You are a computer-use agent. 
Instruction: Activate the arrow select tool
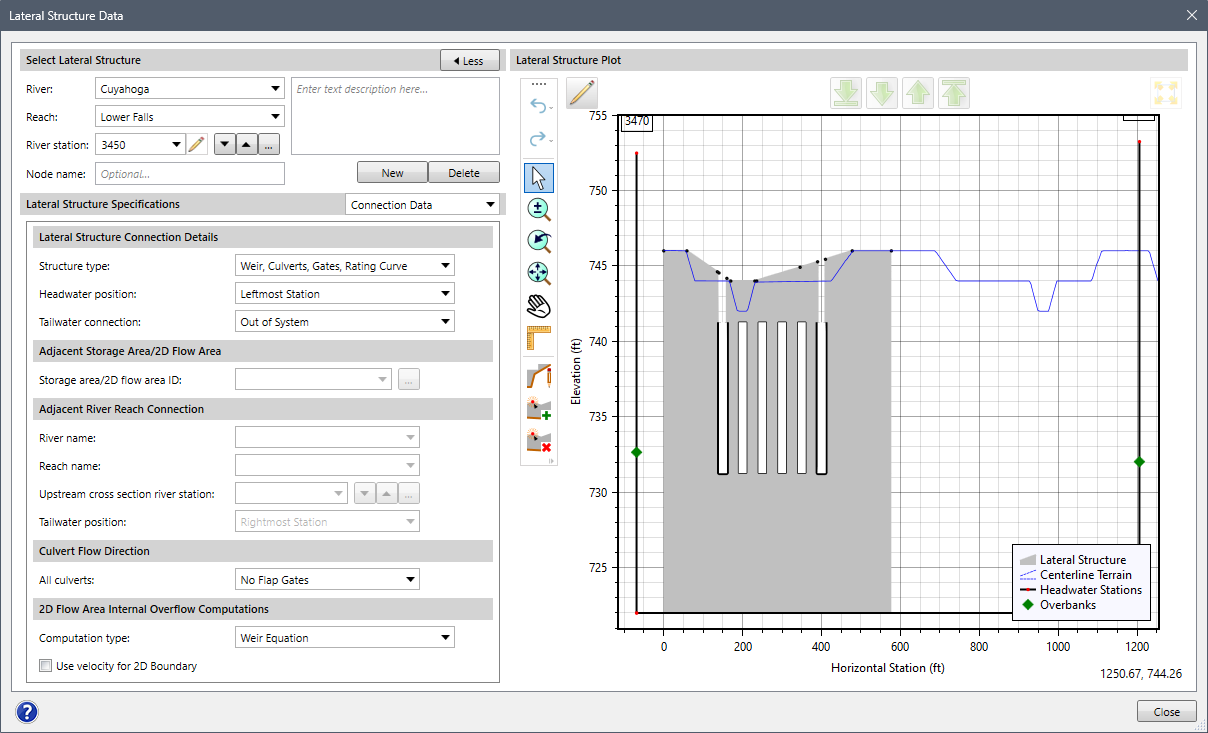point(539,178)
